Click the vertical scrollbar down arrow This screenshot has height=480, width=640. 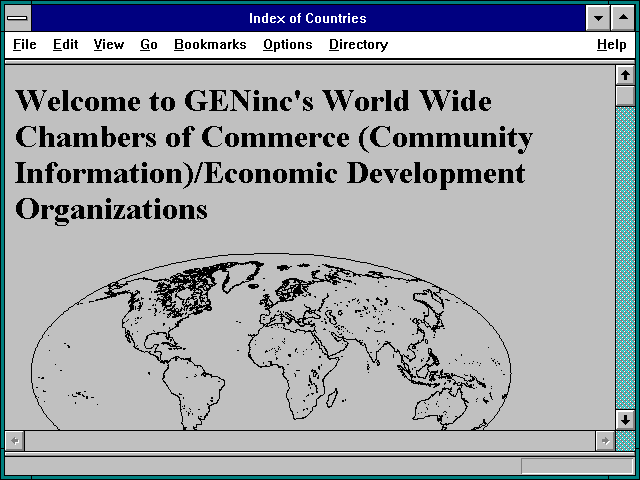pyautogui.click(x=625, y=420)
